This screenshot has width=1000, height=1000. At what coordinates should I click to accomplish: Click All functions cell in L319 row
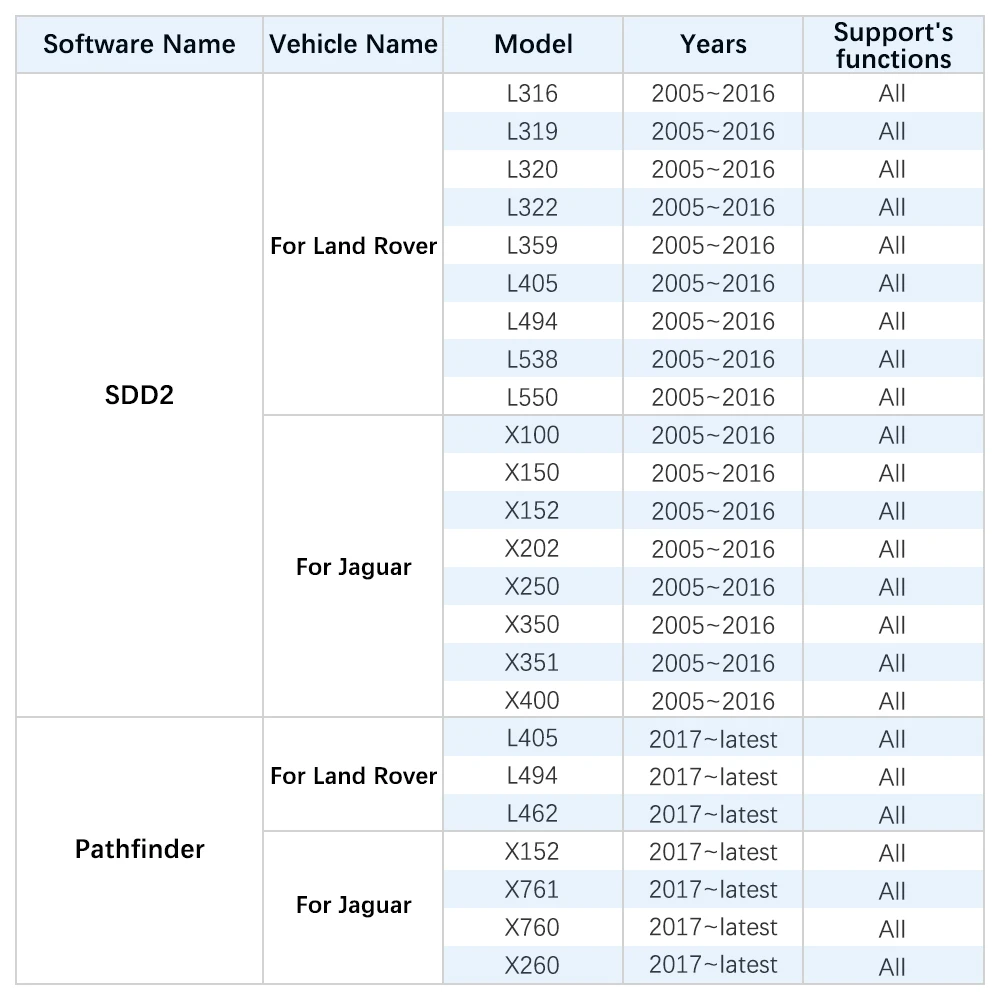point(893,131)
